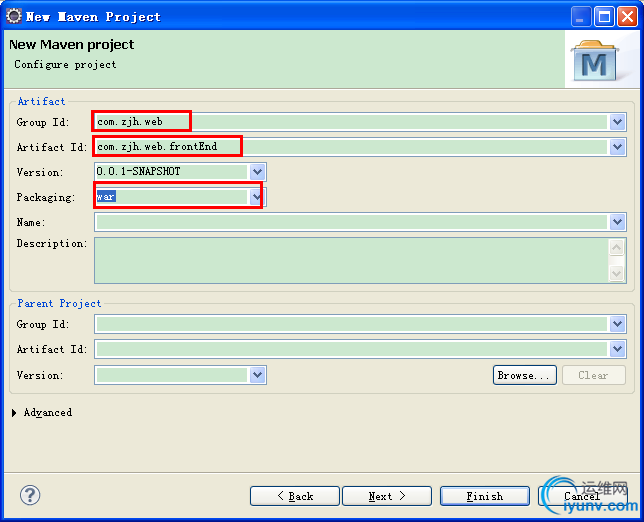The height and width of the screenshot is (522, 644).
Task: Open the Parent Project Group Id dropdown arrow
Action: [617, 324]
